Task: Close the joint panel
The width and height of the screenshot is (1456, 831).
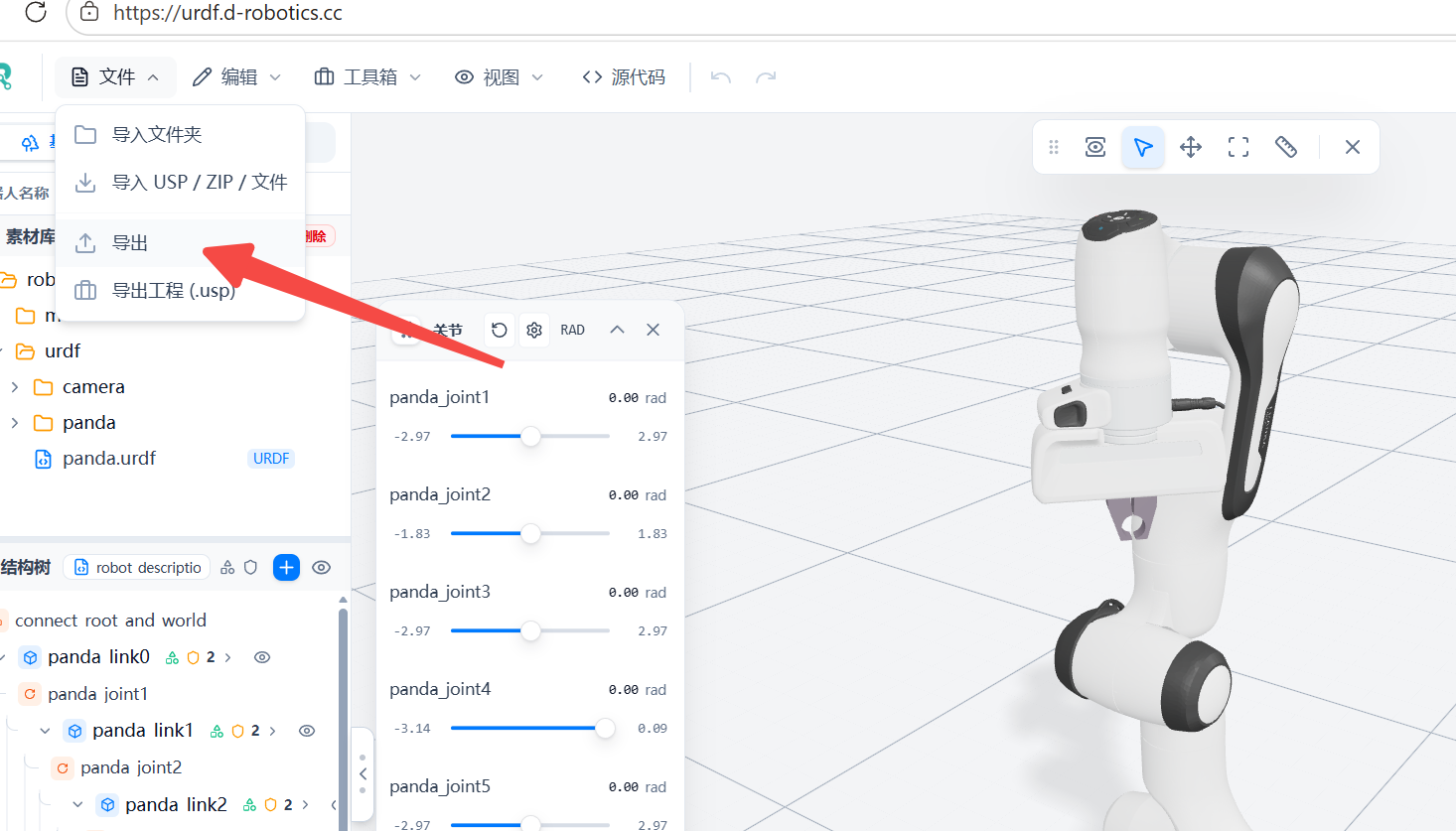Action: coord(653,330)
